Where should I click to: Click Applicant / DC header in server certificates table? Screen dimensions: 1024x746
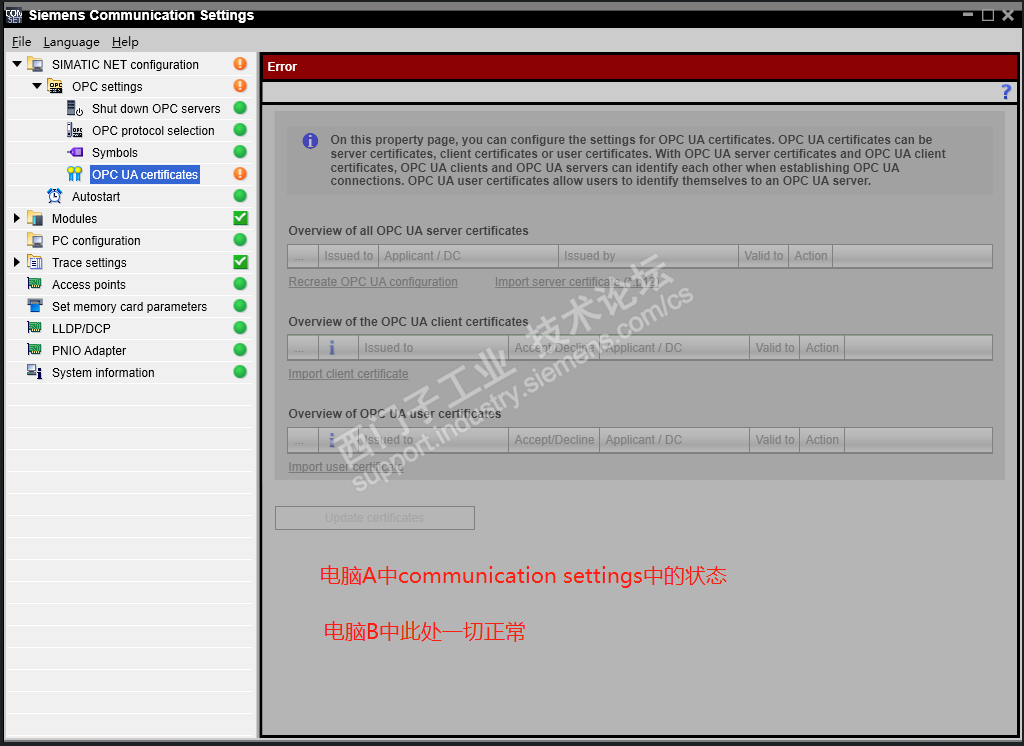(x=468, y=256)
